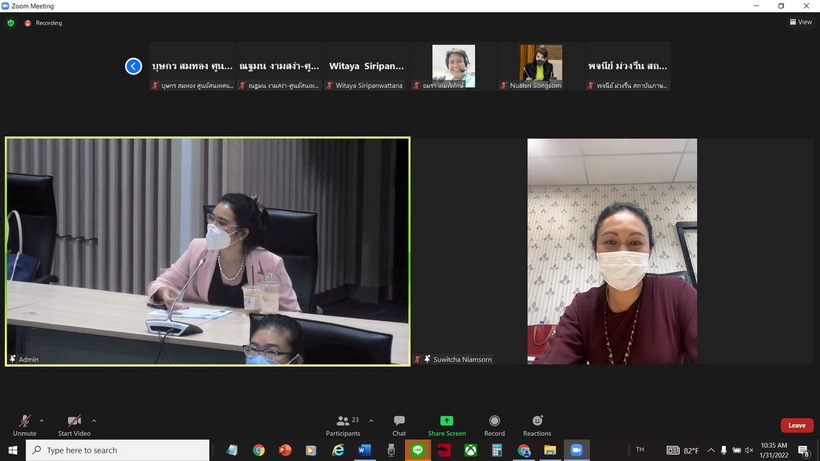Expand the arrow next to Participants
This screenshot has height=461, width=820.
[x=371, y=420]
